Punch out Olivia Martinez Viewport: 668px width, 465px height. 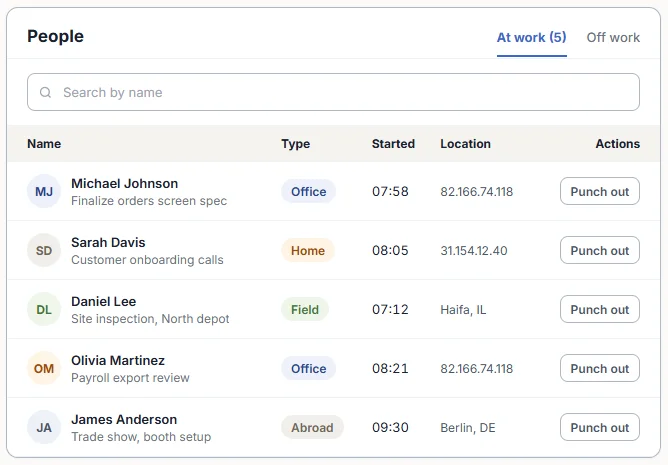tap(600, 368)
